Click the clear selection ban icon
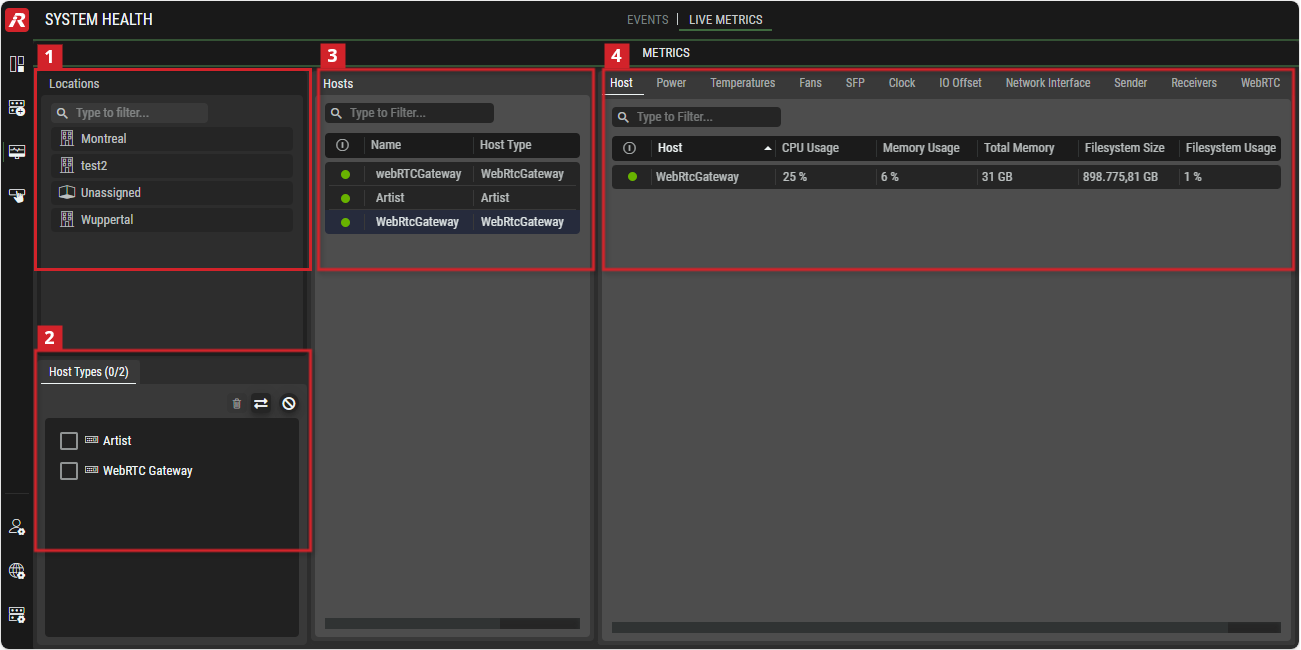The height and width of the screenshot is (650, 1301). pyautogui.click(x=289, y=403)
